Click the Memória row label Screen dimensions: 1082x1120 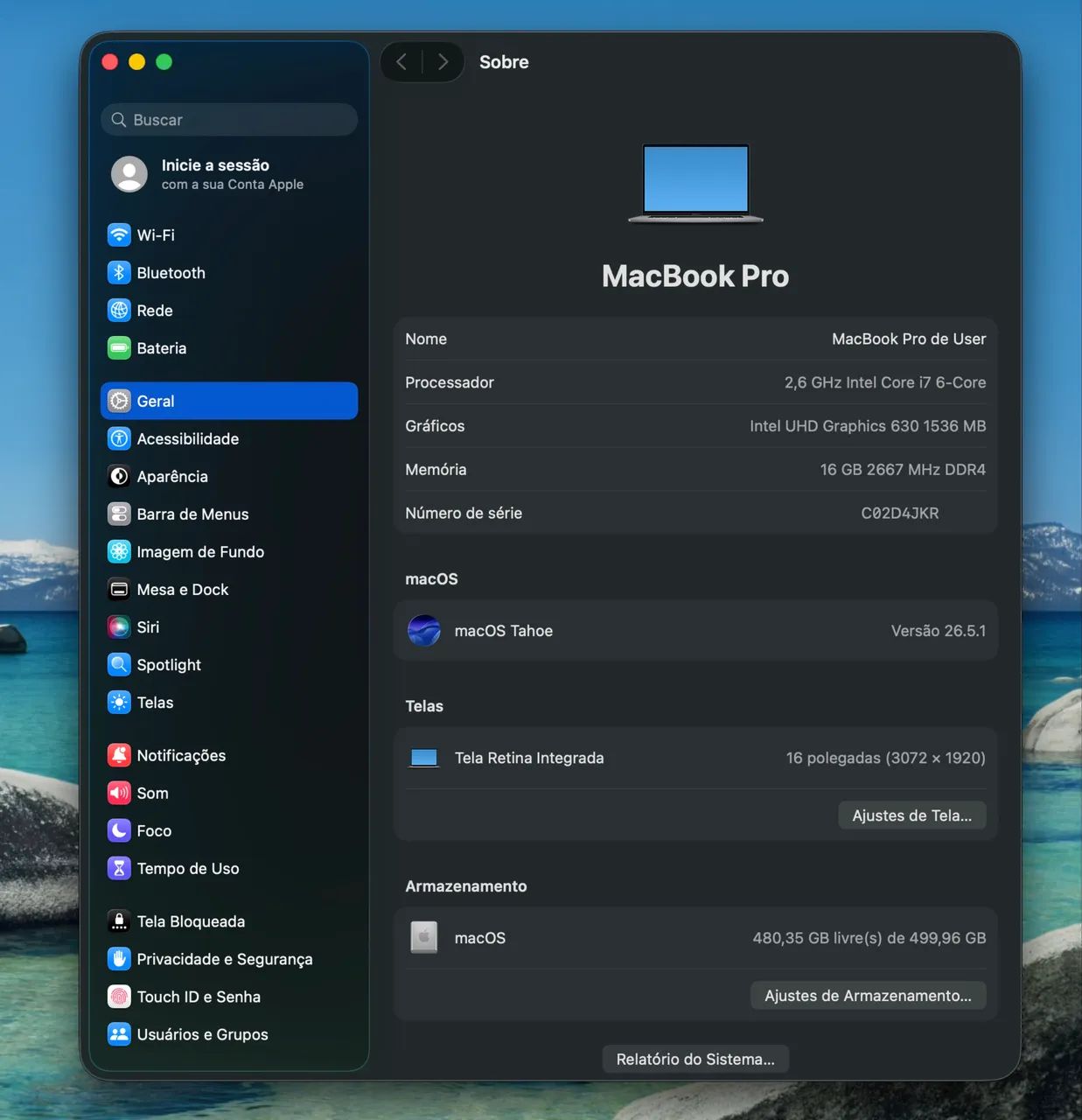click(436, 470)
